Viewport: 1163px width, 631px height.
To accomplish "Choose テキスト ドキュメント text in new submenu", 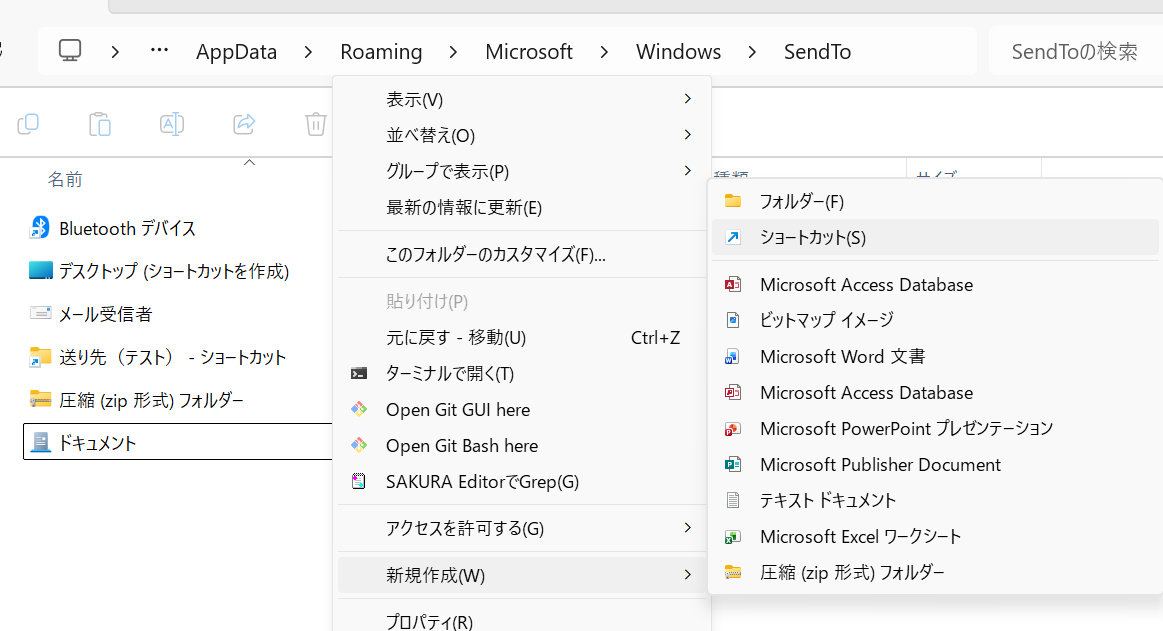I will 828,500.
